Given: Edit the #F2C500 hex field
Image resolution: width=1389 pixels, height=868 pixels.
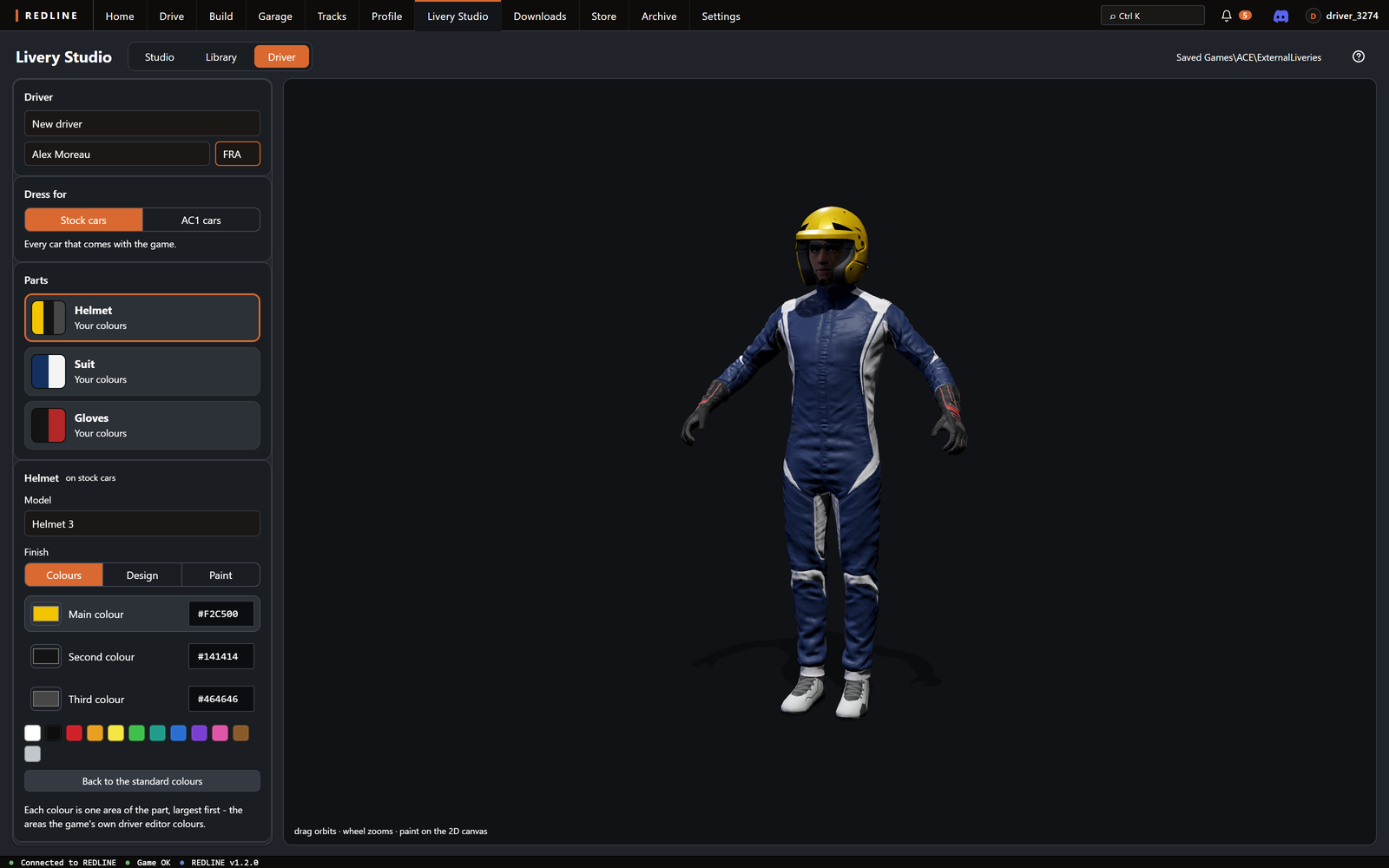Looking at the screenshot, I should 221,614.
